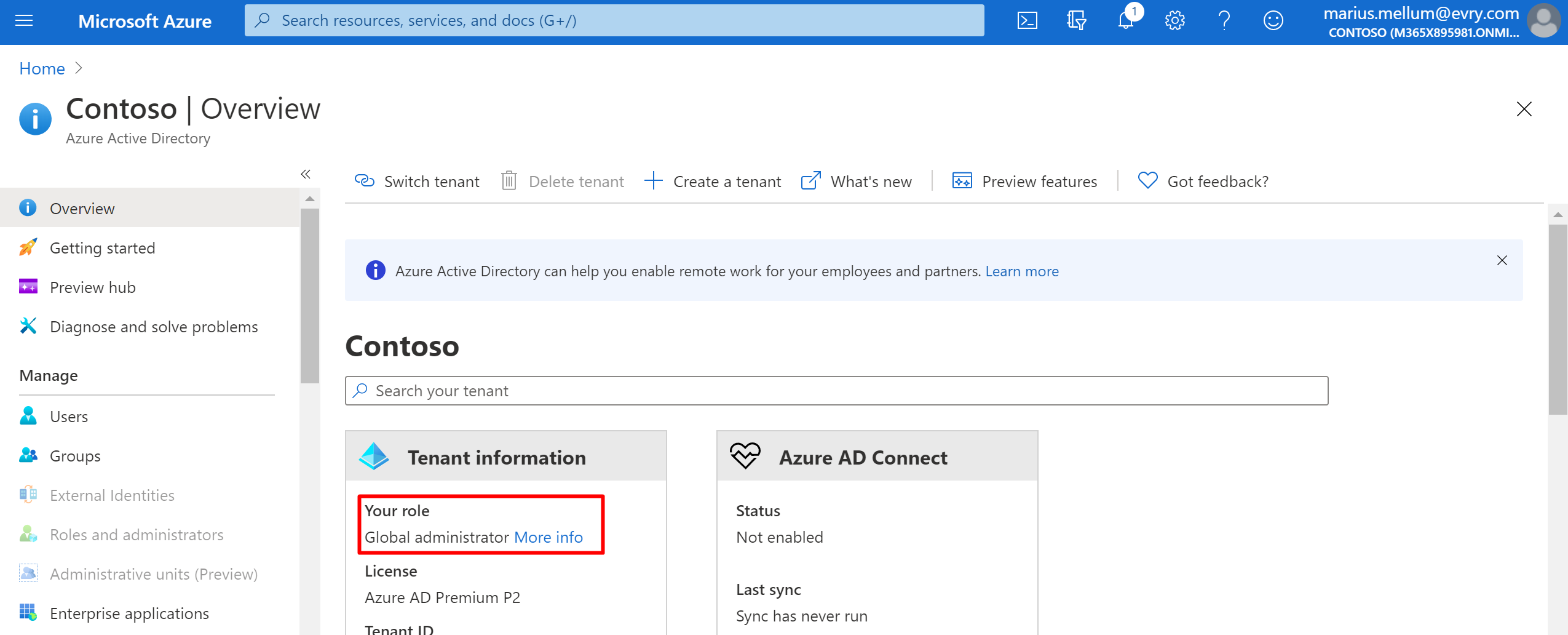Open the portal settings gear icon
The height and width of the screenshot is (635, 1568).
click(x=1174, y=20)
